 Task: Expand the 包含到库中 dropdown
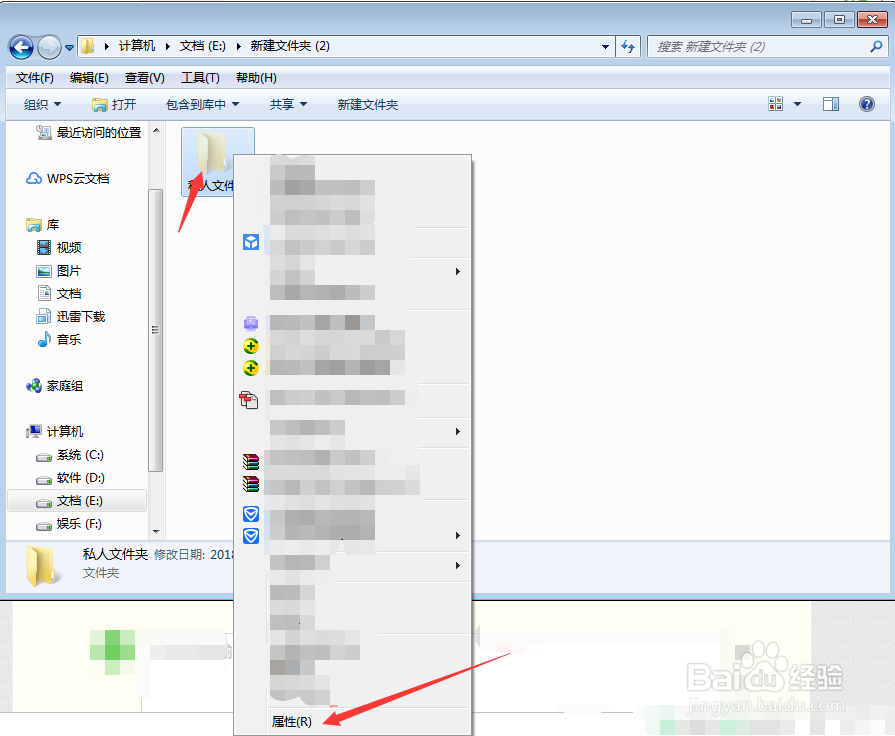(x=202, y=104)
